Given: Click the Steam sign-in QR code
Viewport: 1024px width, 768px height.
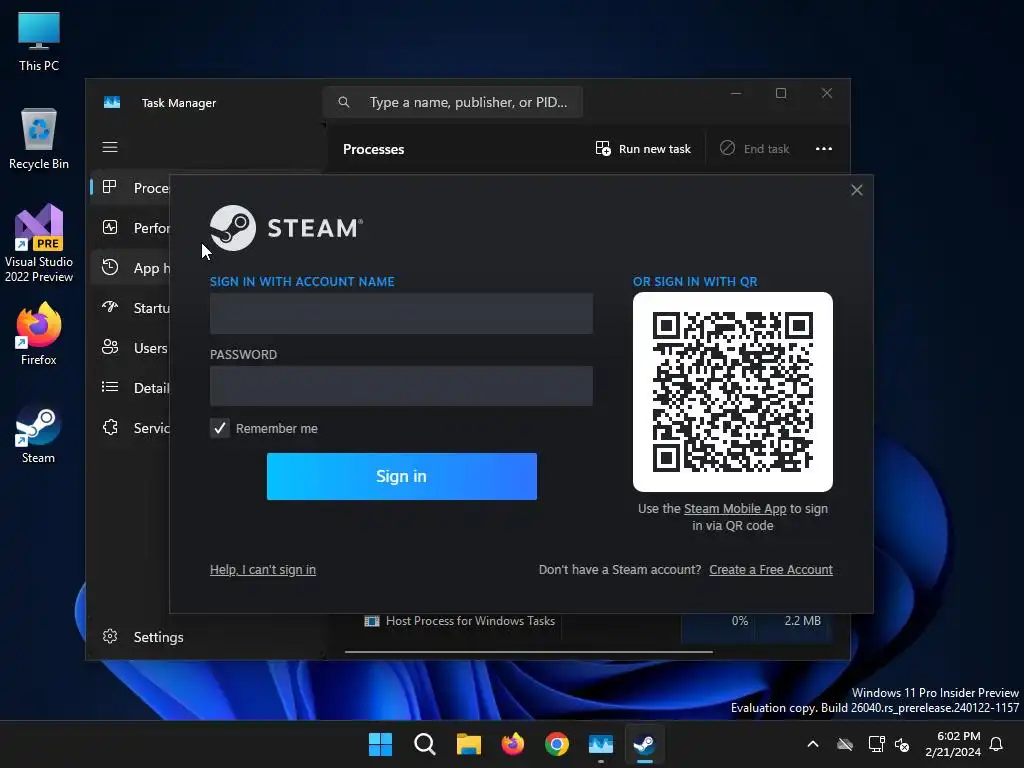Looking at the screenshot, I should [733, 392].
